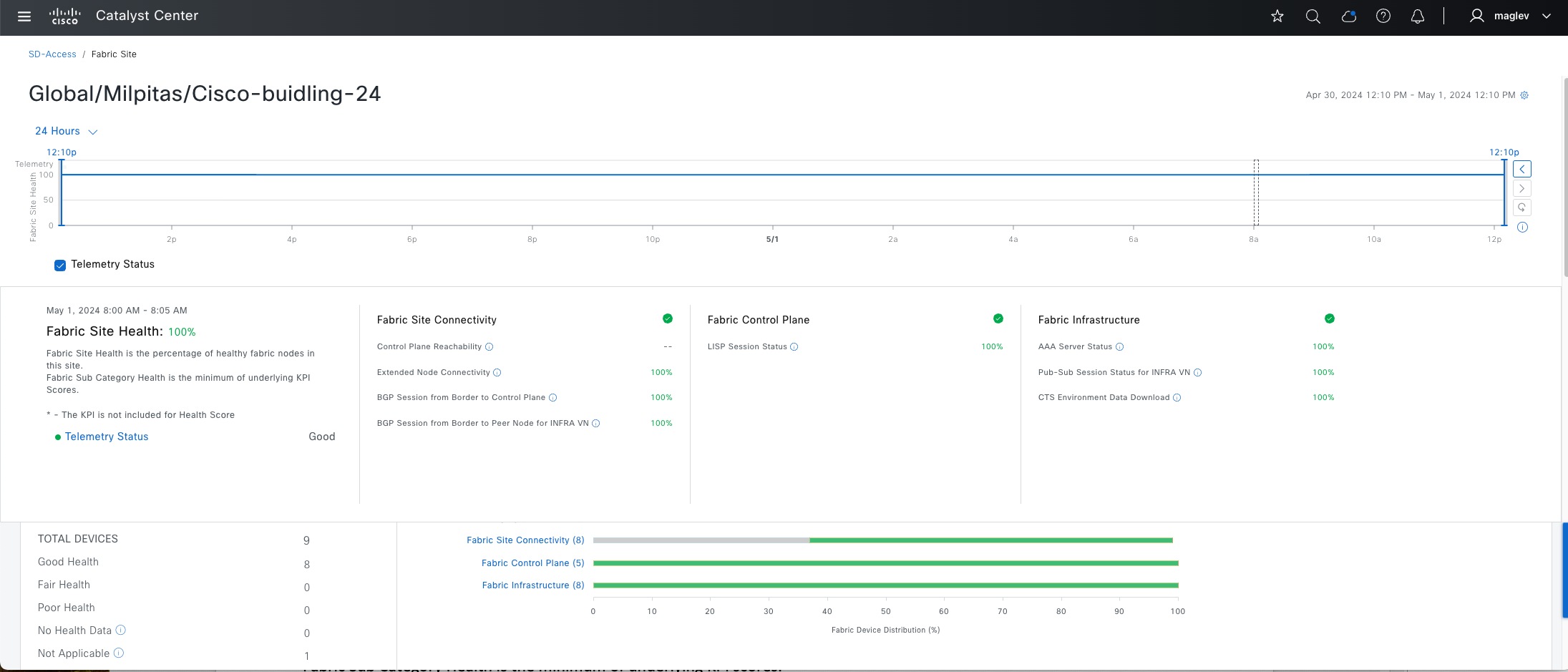Open the hamburger navigation menu
The image size is (1568, 672).
coord(24,16)
